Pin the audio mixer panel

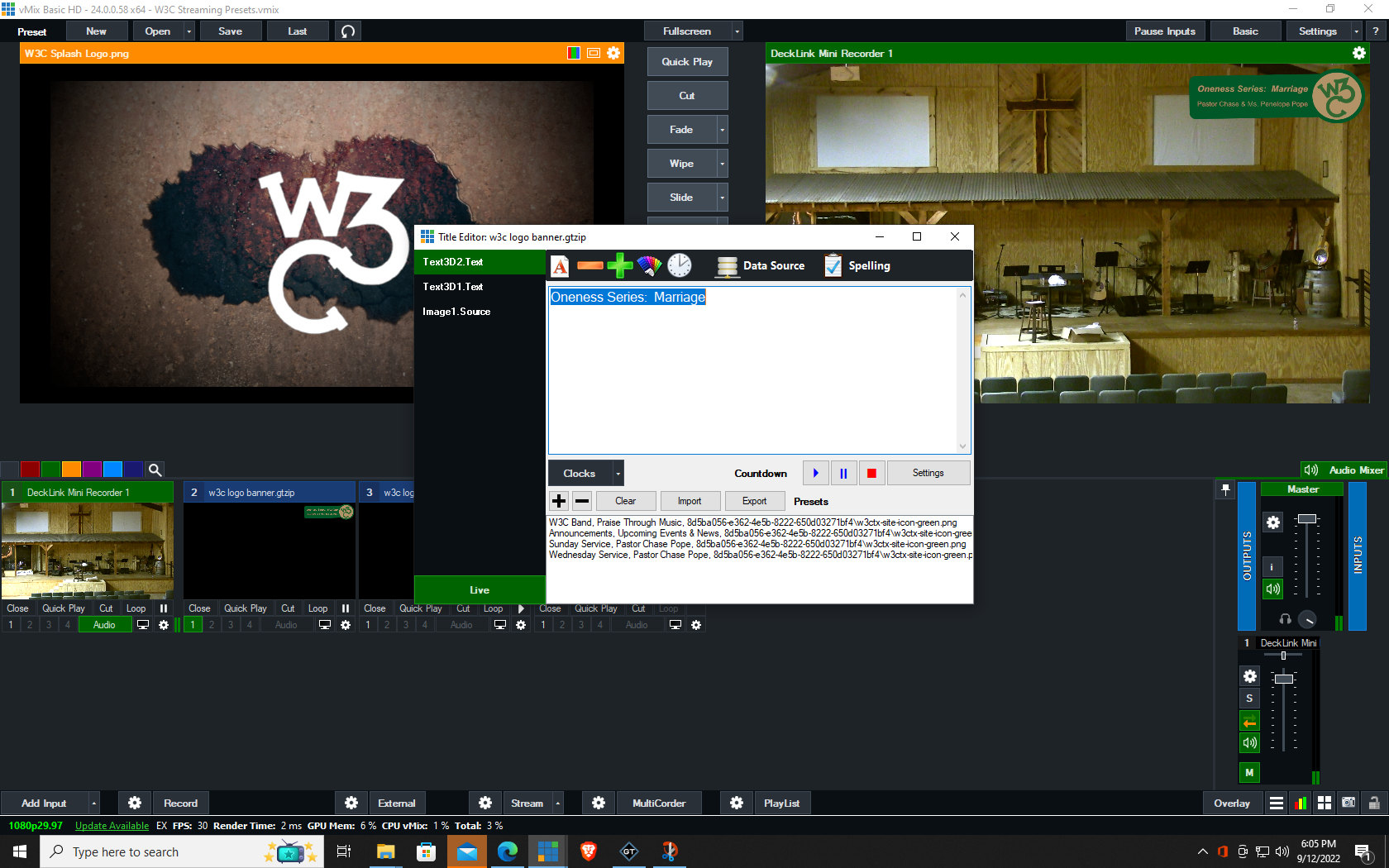tap(1225, 489)
